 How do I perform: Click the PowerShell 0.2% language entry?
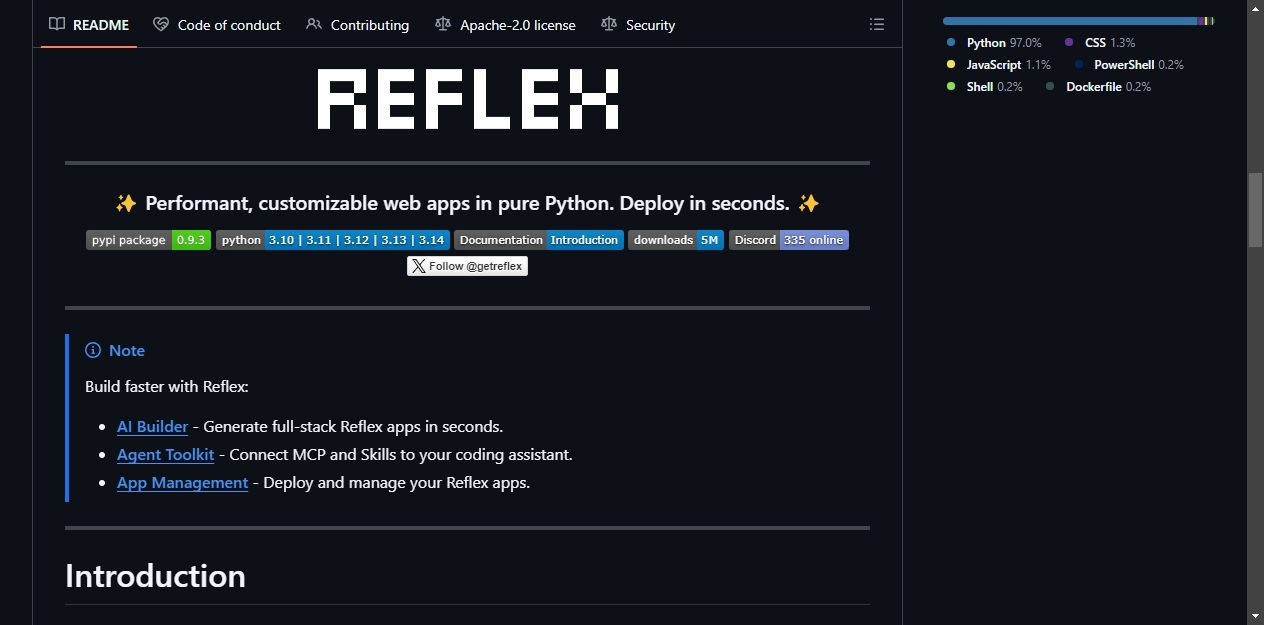click(1129, 65)
